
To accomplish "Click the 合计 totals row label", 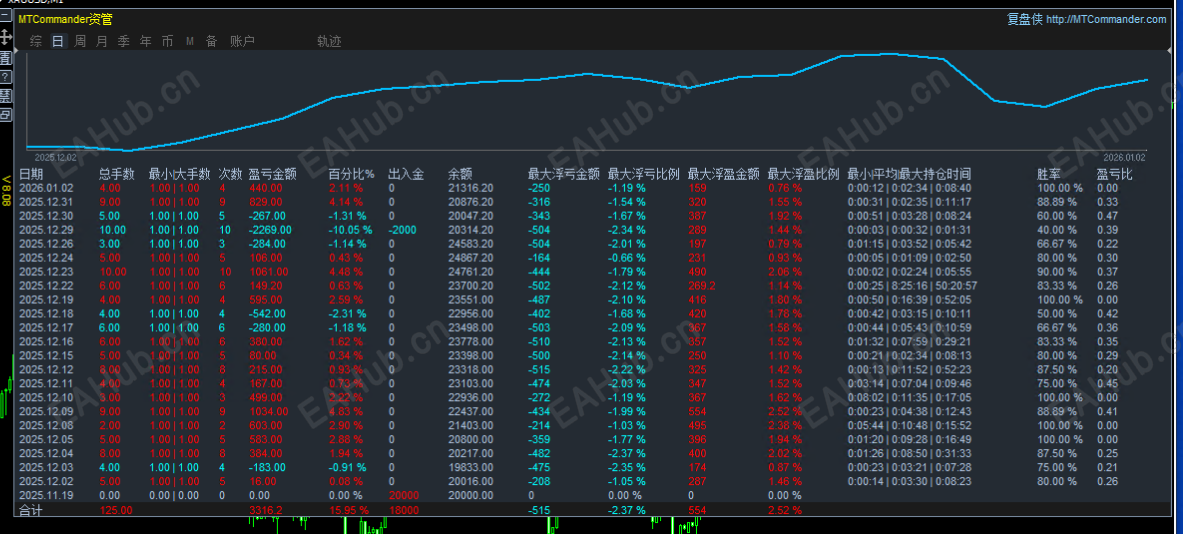I will [31, 511].
